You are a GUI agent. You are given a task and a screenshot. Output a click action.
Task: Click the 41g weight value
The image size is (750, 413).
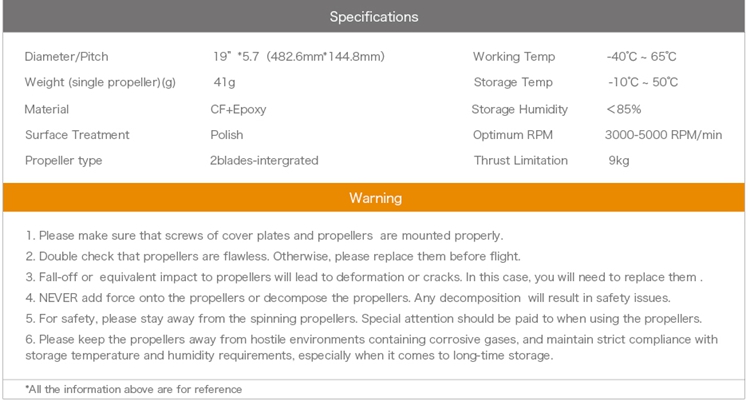224,83
